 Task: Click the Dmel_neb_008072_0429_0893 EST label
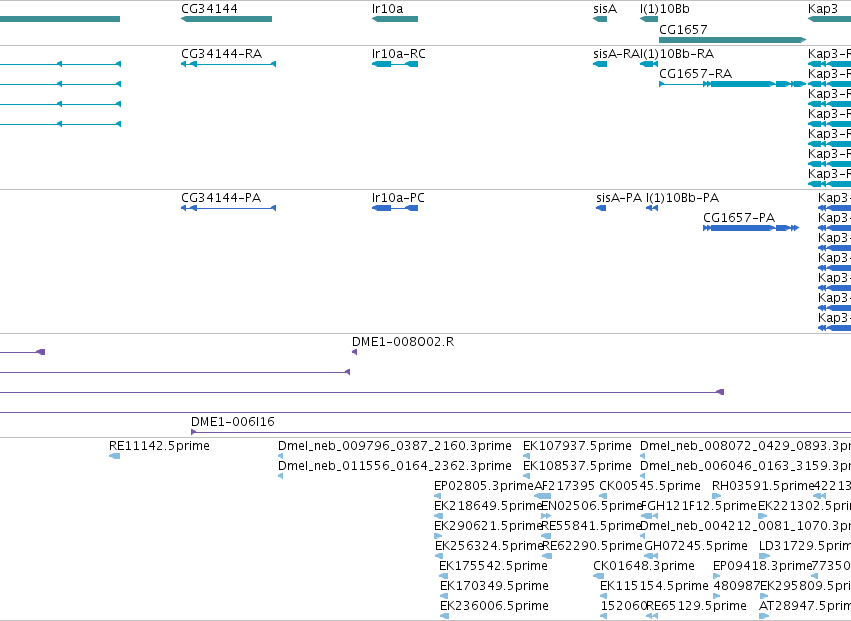click(745, 446)
